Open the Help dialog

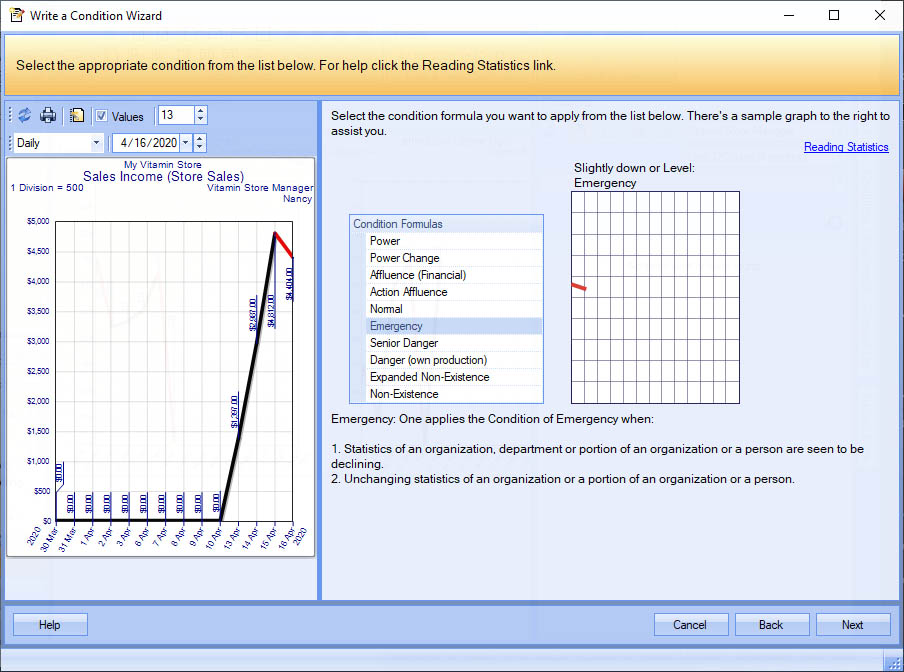pos(49,624)
